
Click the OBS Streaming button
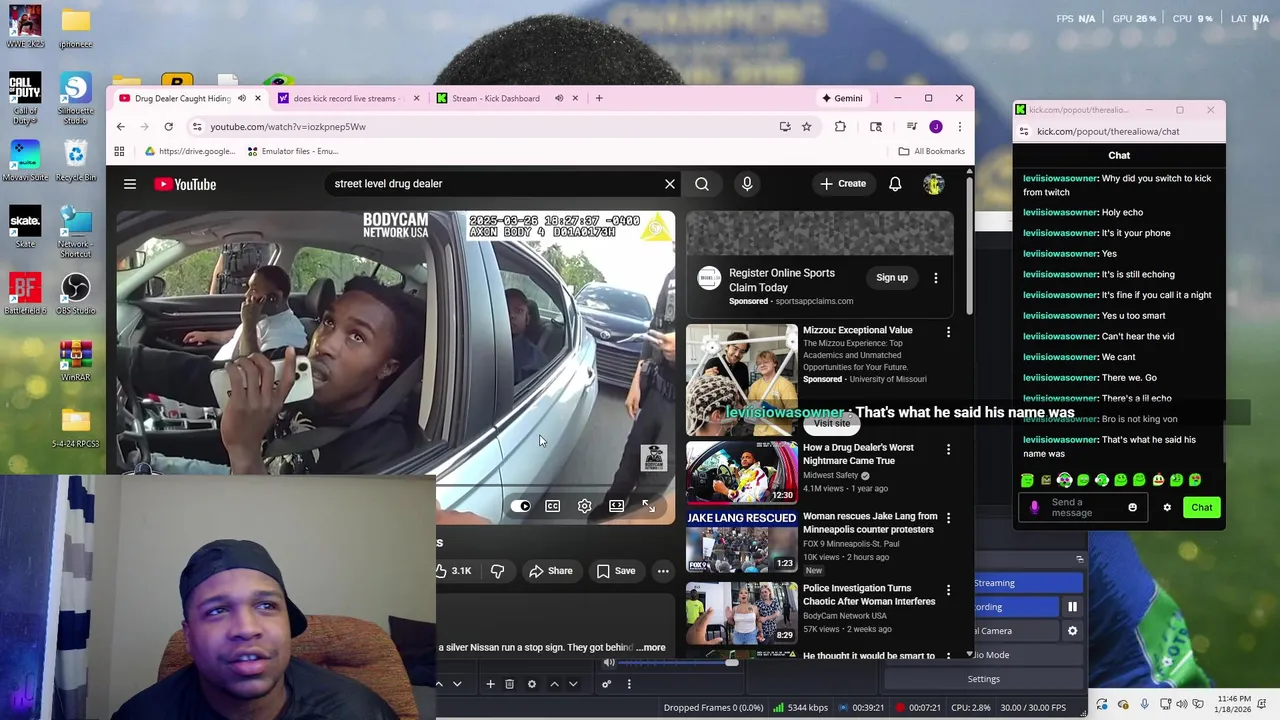coord(1028,583)
